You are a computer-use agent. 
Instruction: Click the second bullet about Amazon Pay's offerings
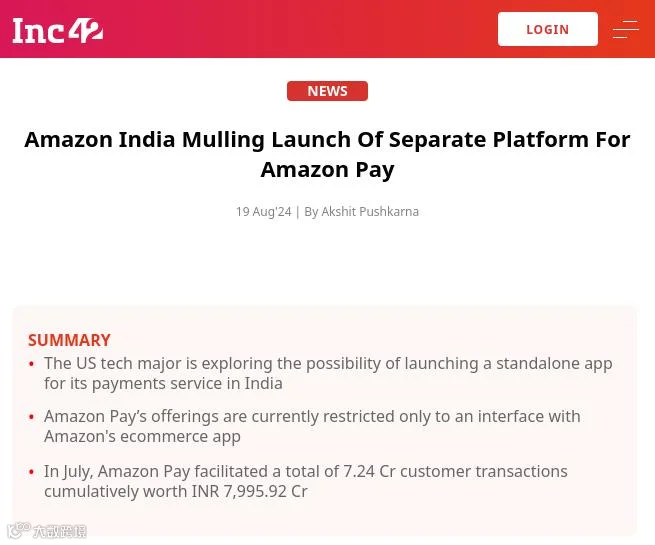(312, 426)
